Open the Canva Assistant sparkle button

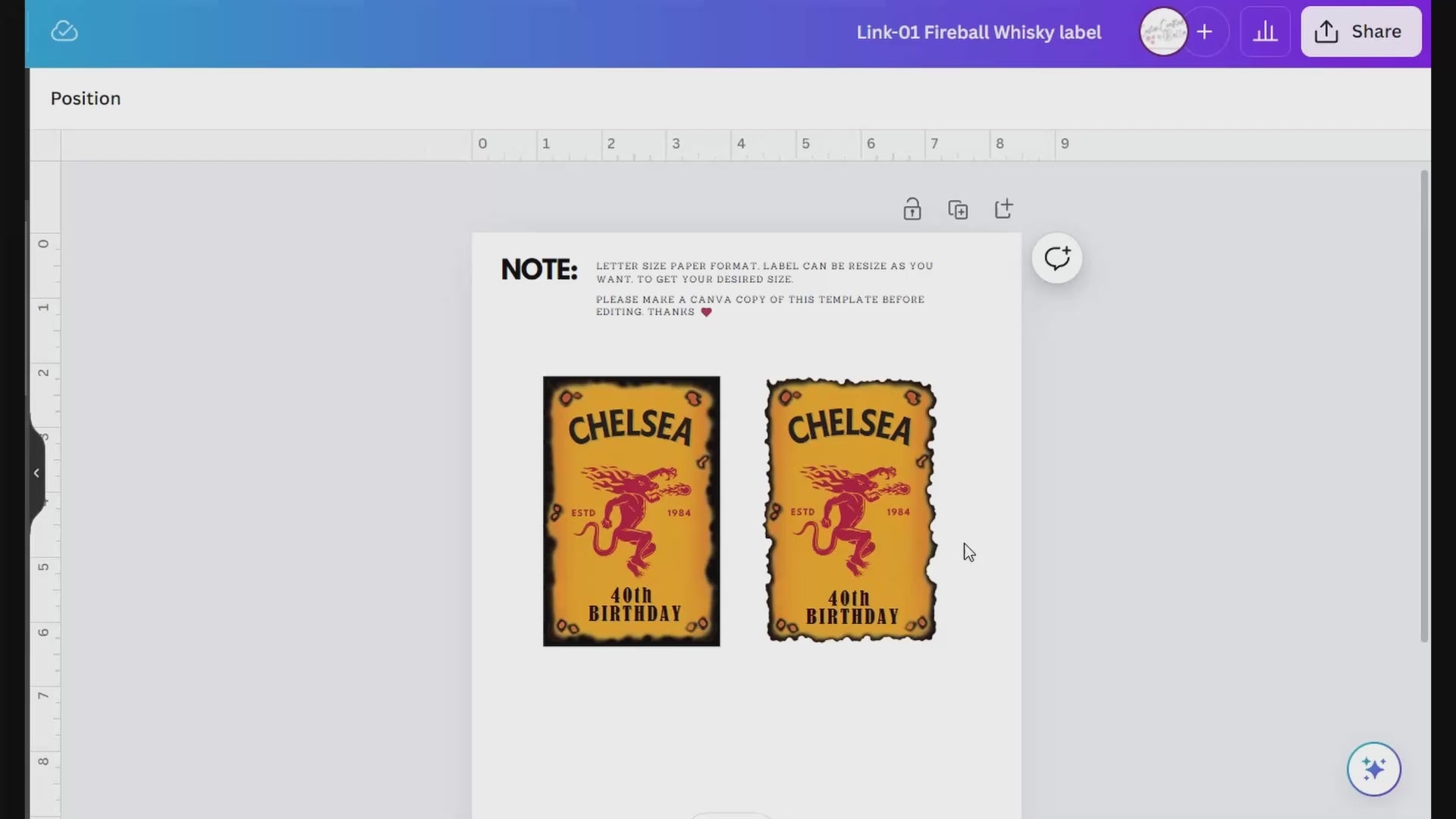pos(1373,769)
